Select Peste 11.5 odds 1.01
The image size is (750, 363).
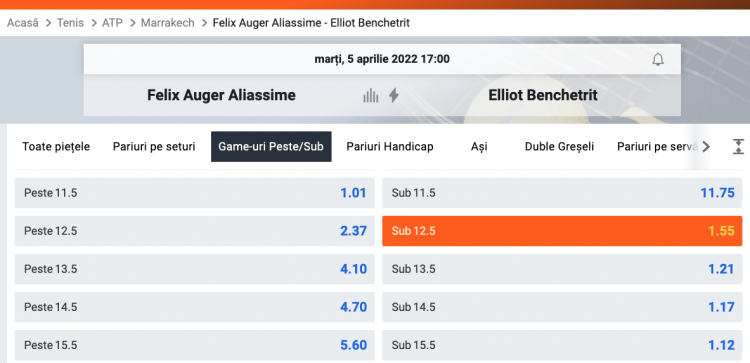pyautogui.click(x=195, y=193)
